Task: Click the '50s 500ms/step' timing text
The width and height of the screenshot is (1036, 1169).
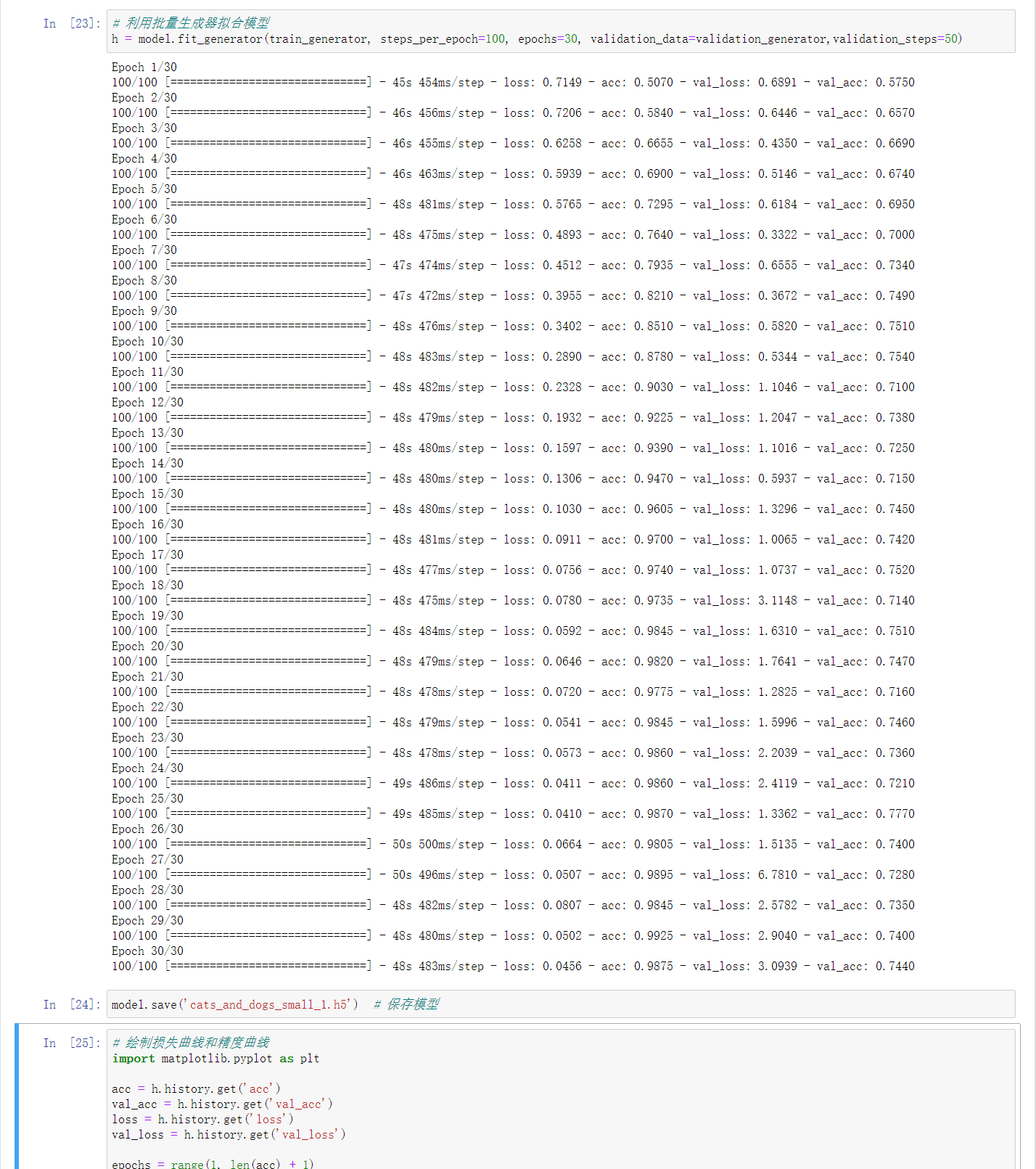Action: click(x=438, y=845)
